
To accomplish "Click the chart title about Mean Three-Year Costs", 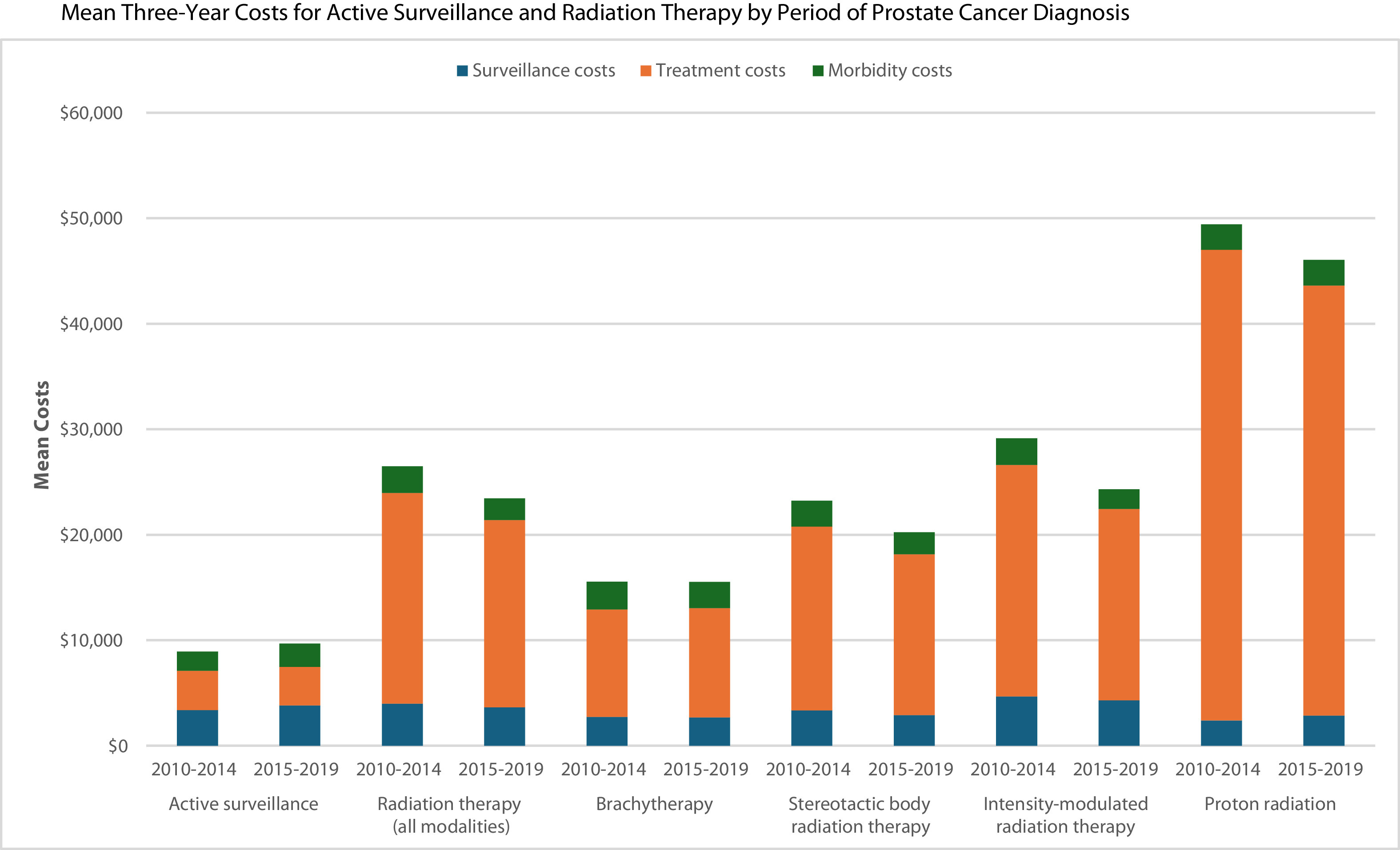I will (595, 12).
